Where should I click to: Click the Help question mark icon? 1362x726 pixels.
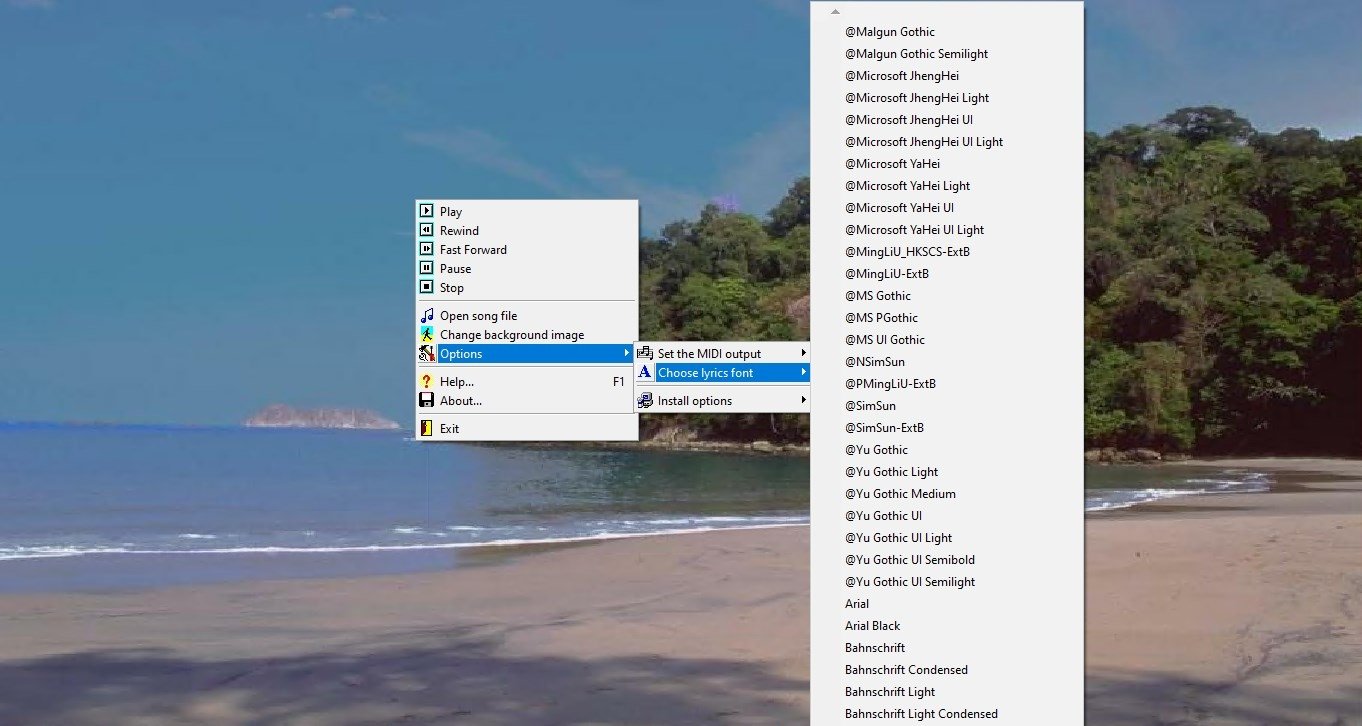(427, 381)
